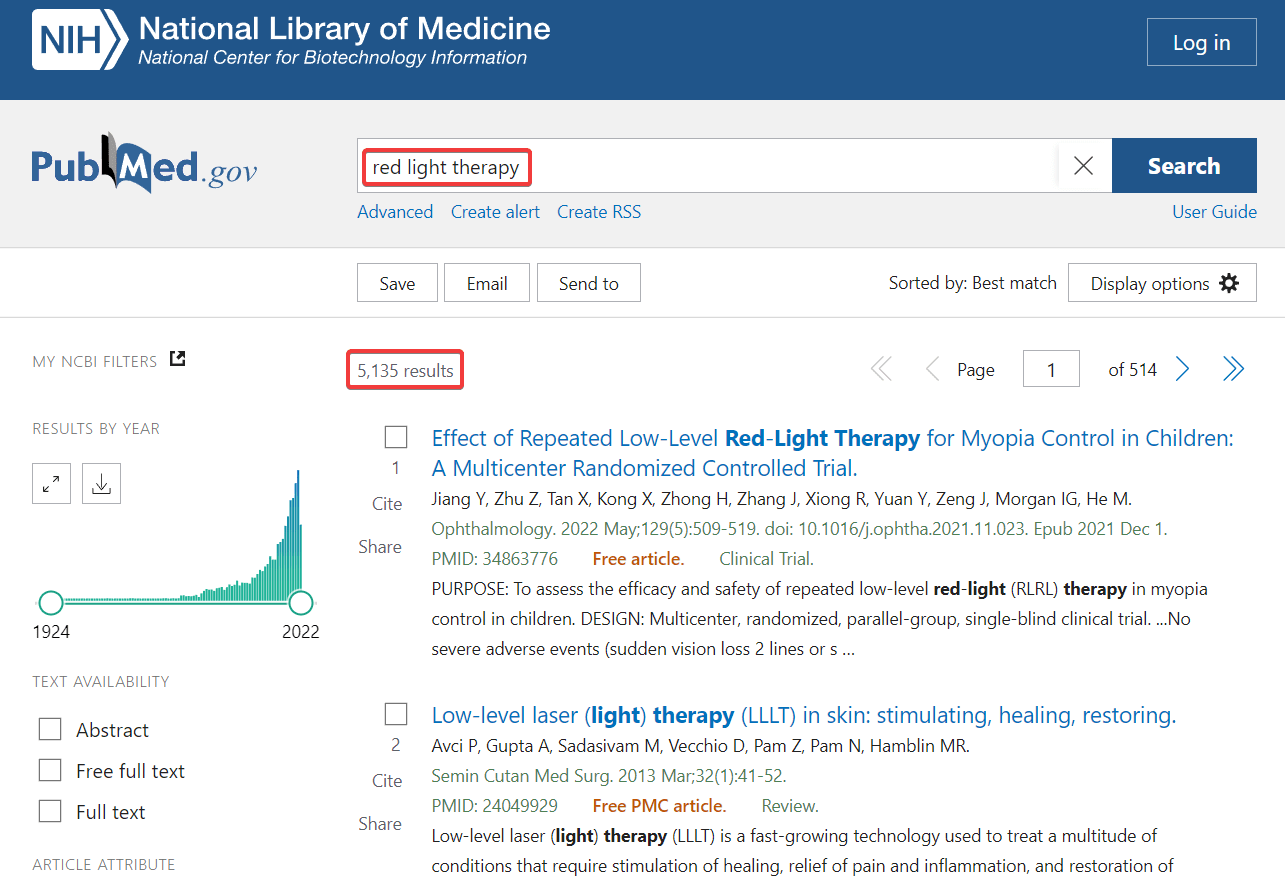Open the Email results button

pos(487,283)
